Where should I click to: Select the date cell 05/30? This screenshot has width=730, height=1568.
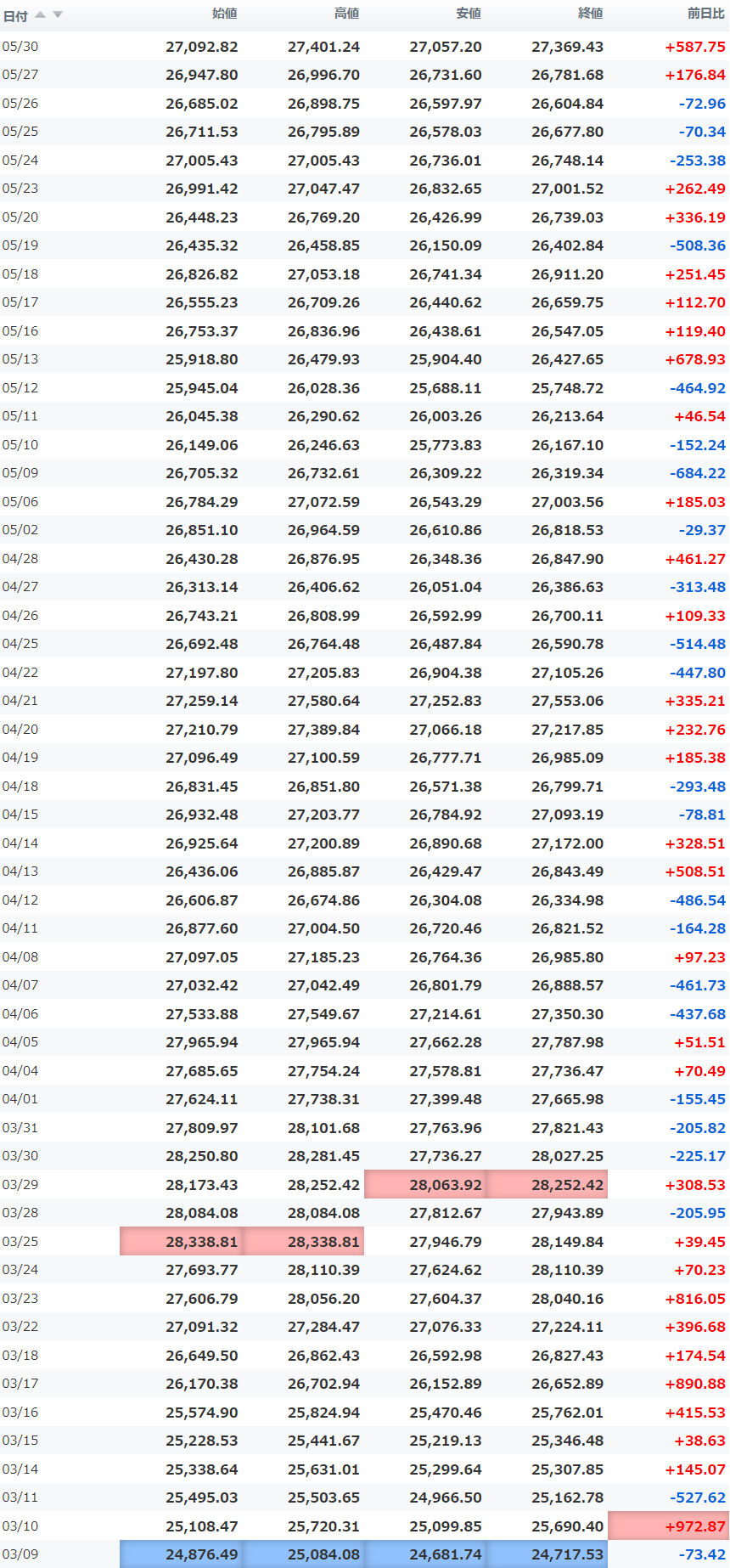tap(20, 47)
